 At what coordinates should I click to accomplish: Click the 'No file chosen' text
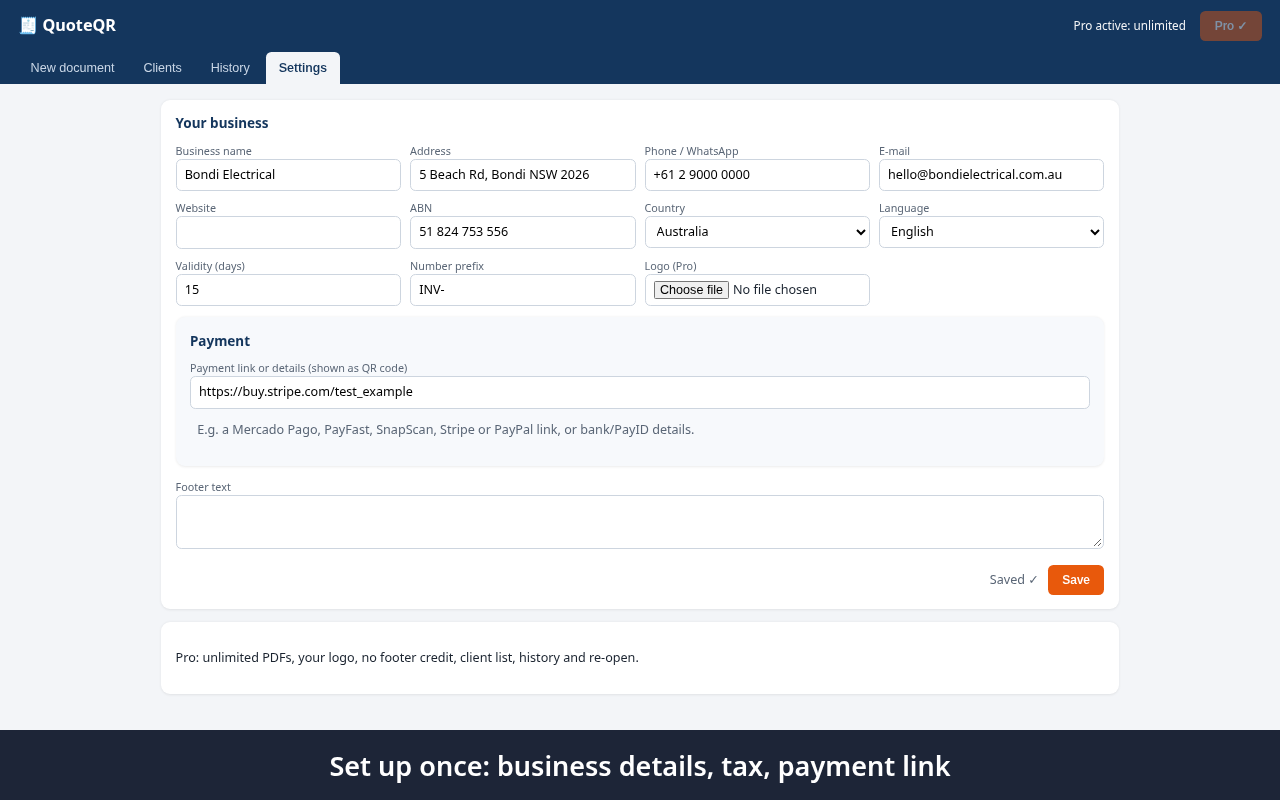tap(775, 290)
